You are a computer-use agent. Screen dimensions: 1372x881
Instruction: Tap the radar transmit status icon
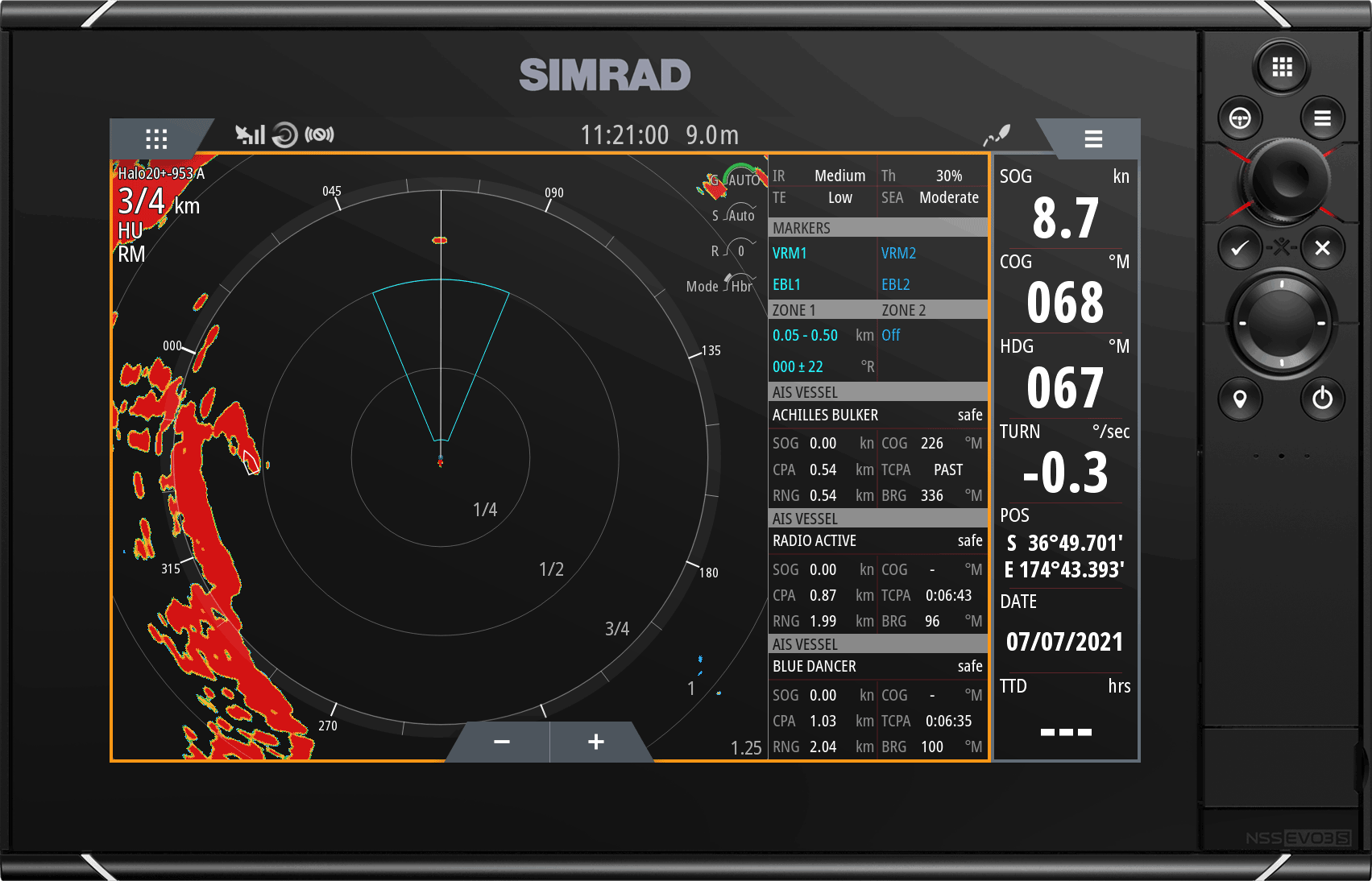point(319,134)
